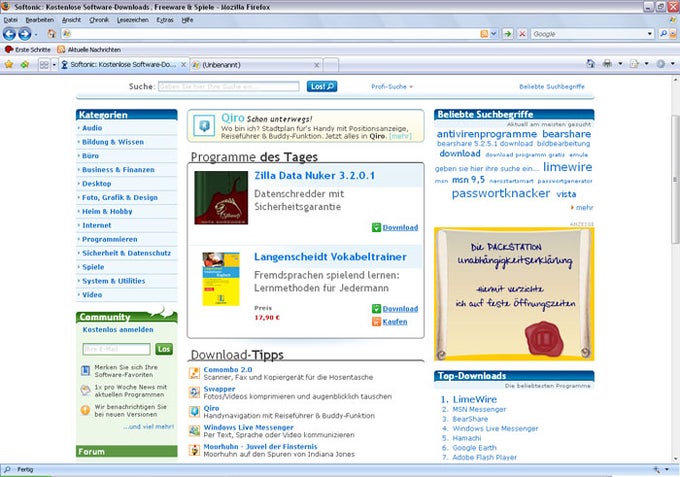The image size is (680, 477).
Task: Open the Ansicht menu
Action: point(71,20)
